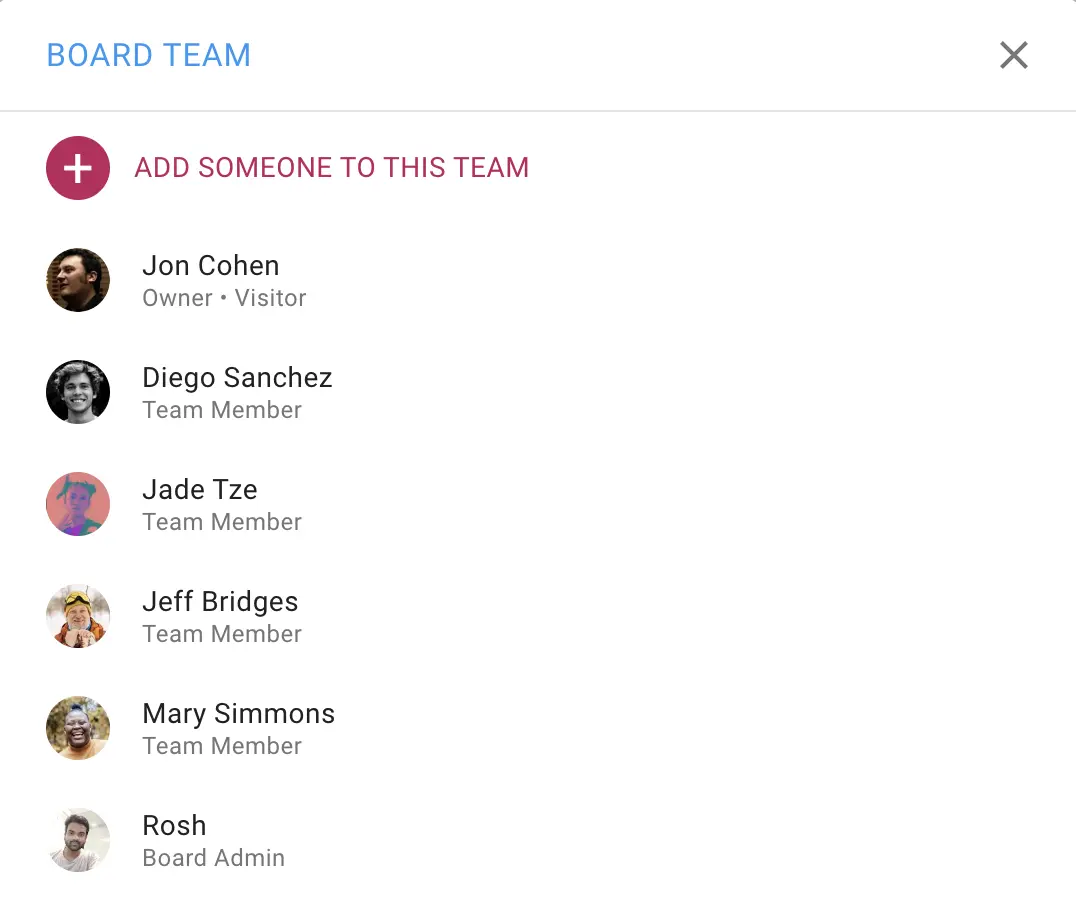Open the Rosh member name
The height and width of the screenshot is (912, 1076).
coord(174,826)
